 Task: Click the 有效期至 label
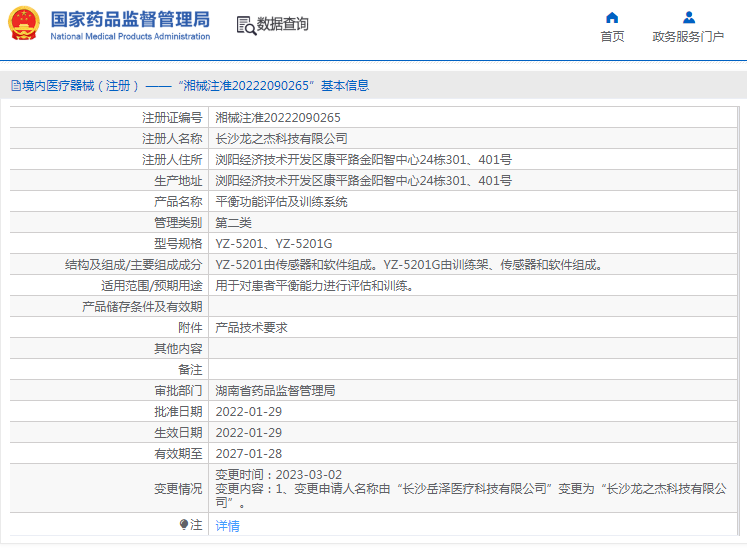[x=178, y=453]
